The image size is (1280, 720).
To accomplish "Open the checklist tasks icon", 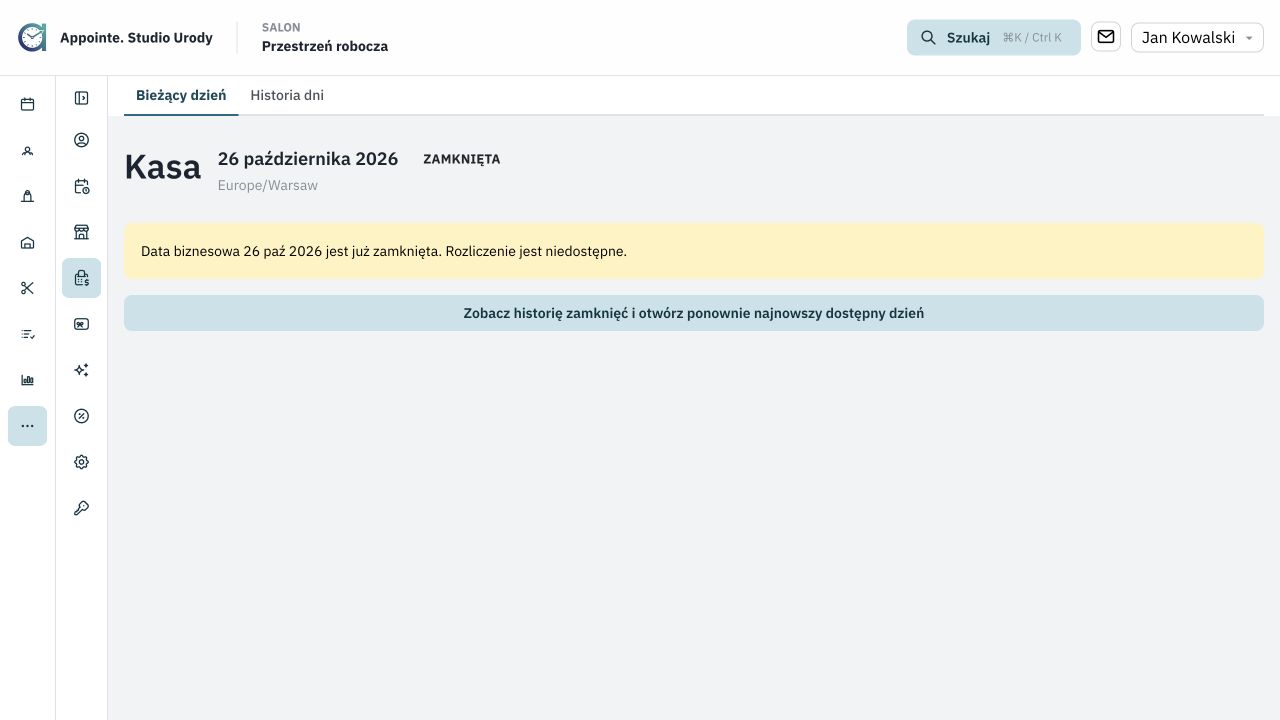I will [27, 334].
